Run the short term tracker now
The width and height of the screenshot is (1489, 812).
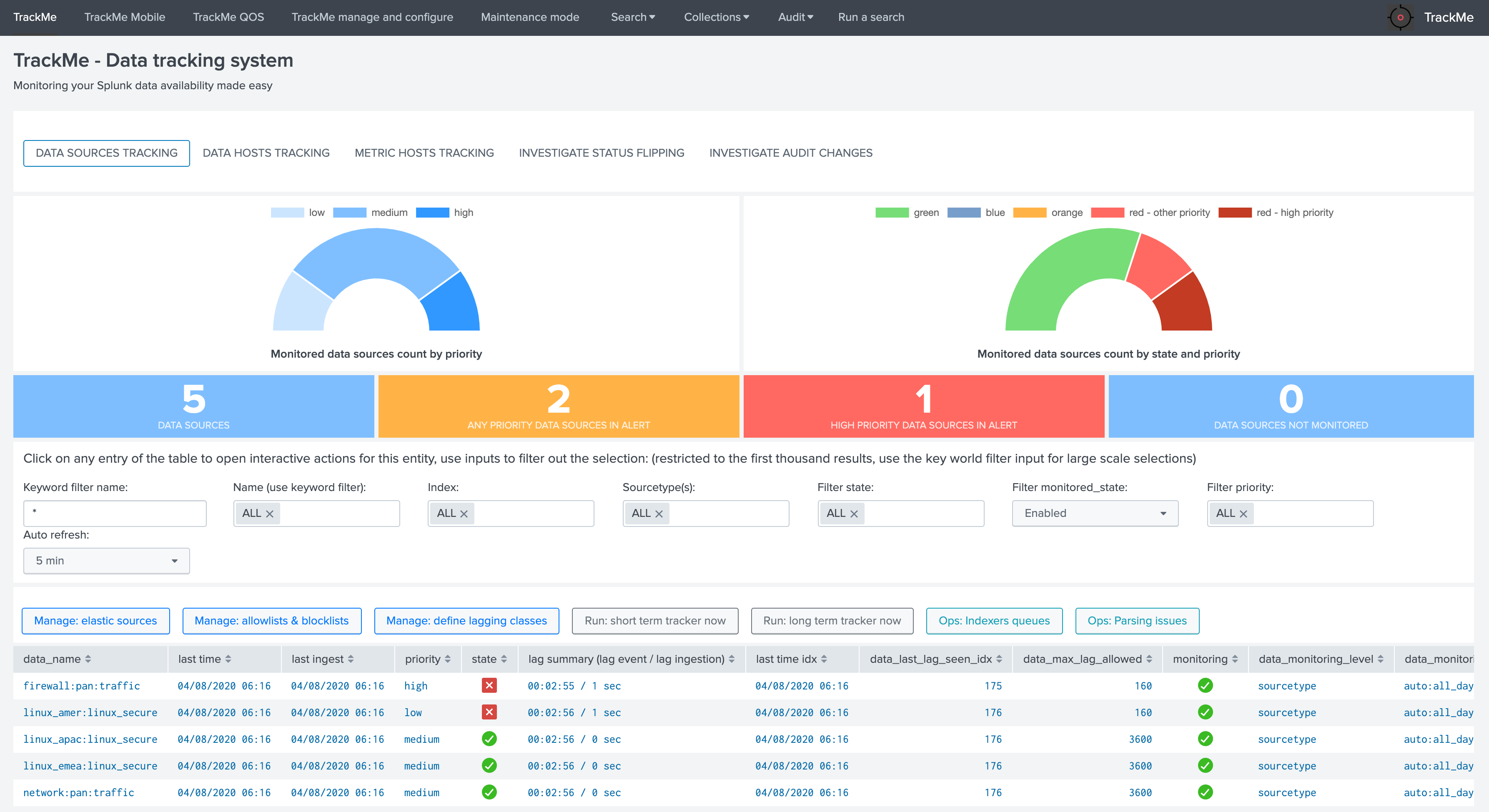(655, 621)
